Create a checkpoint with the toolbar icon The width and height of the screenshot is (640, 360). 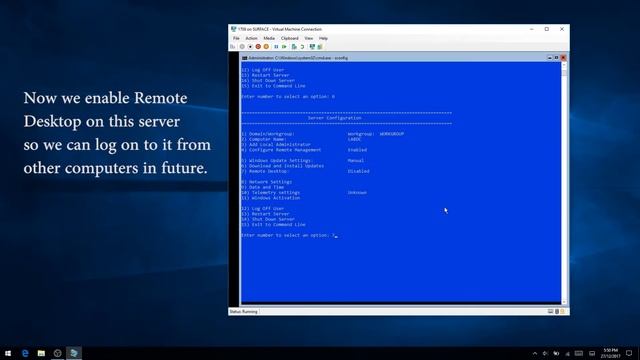(294, 47)
